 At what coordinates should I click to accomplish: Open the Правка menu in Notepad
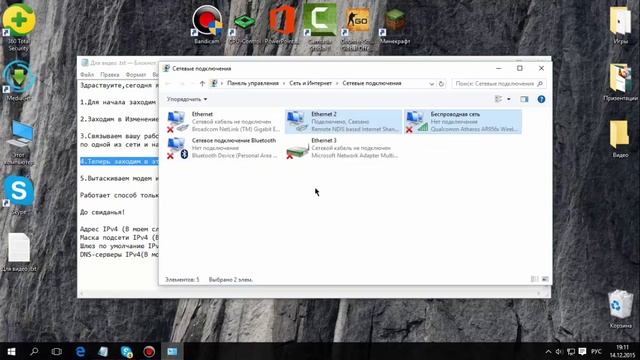click(x=110, y=75)
